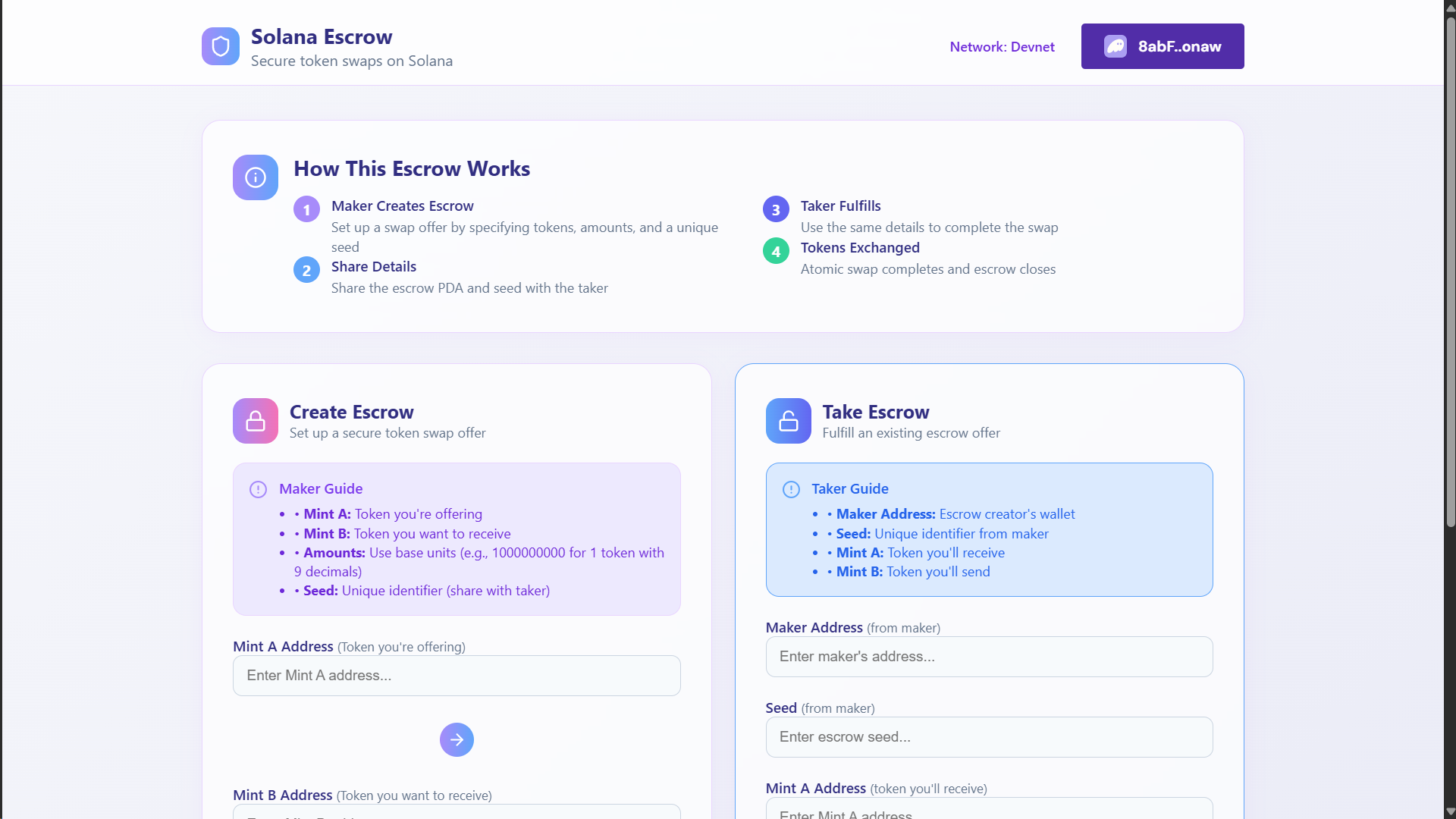Click the step 4 Tokens Exchanged badge
The width and height of the screenshot is (1456, 819).
click(x=776, y=251)
